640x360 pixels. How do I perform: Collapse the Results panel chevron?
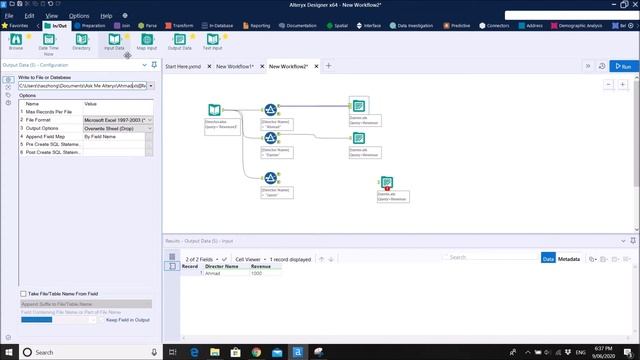(623, 241)
